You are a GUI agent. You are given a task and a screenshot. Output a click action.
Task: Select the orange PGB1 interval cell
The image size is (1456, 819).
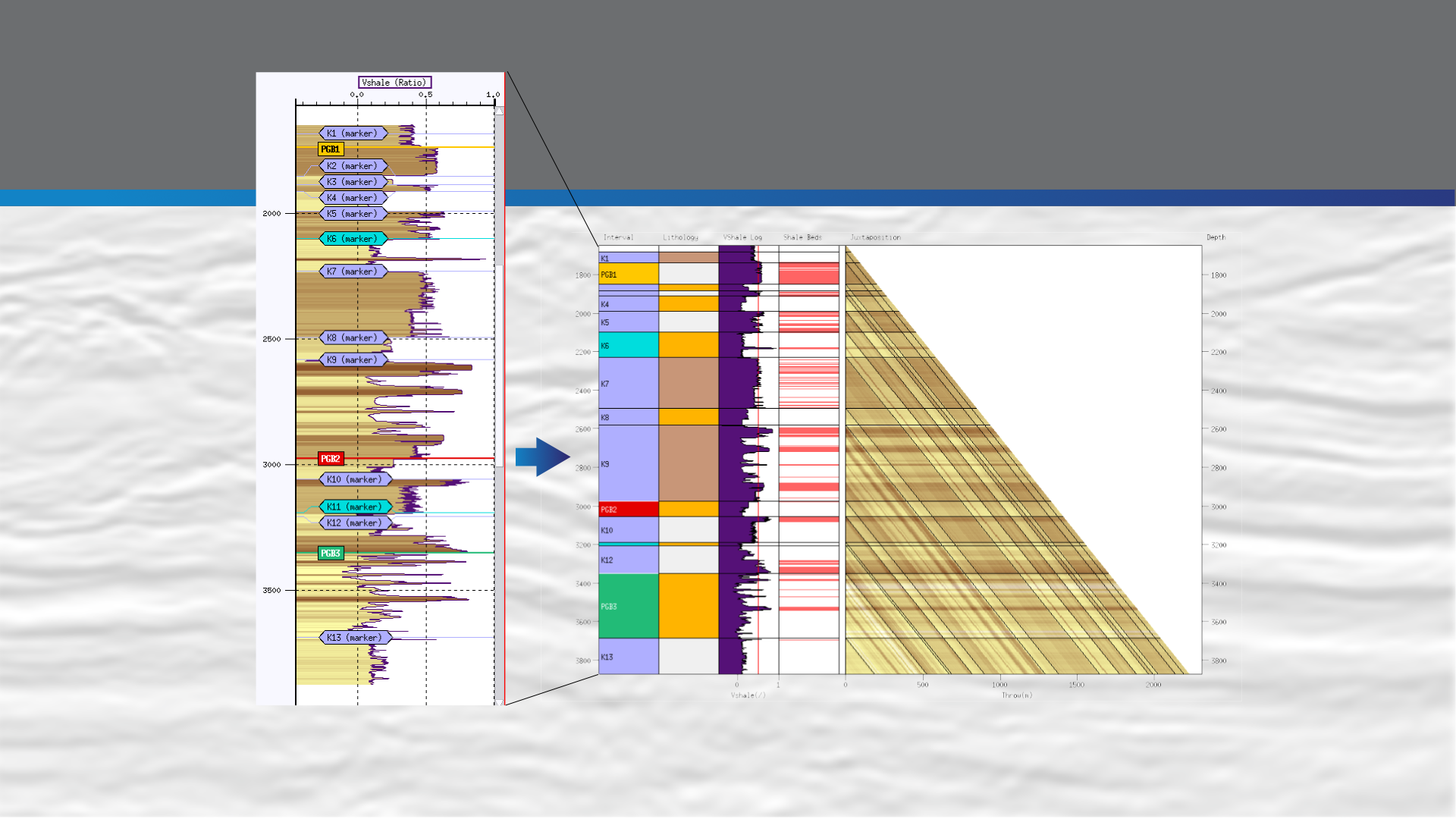point(629,274)
